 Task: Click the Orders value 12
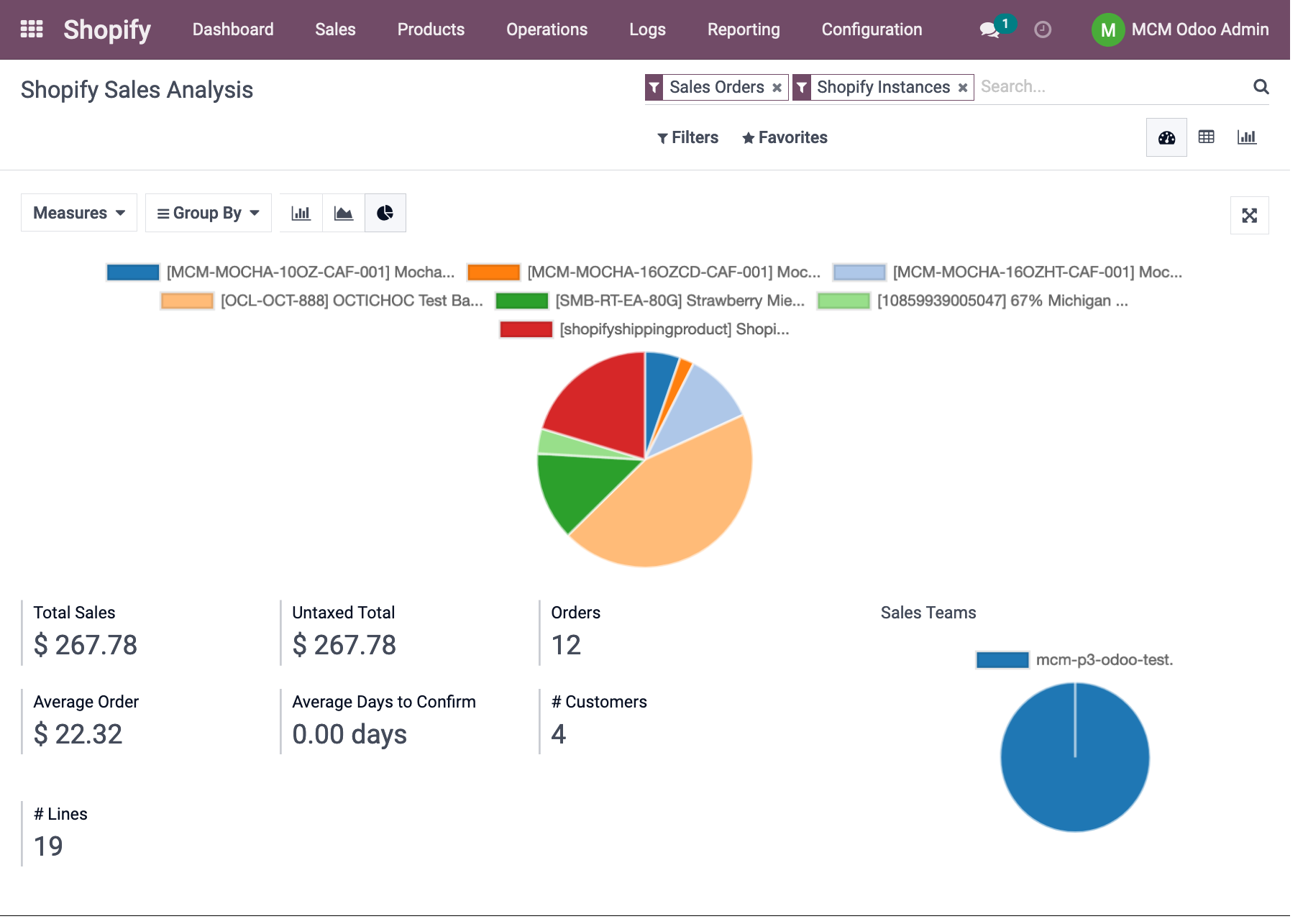[x=566, y=646]
